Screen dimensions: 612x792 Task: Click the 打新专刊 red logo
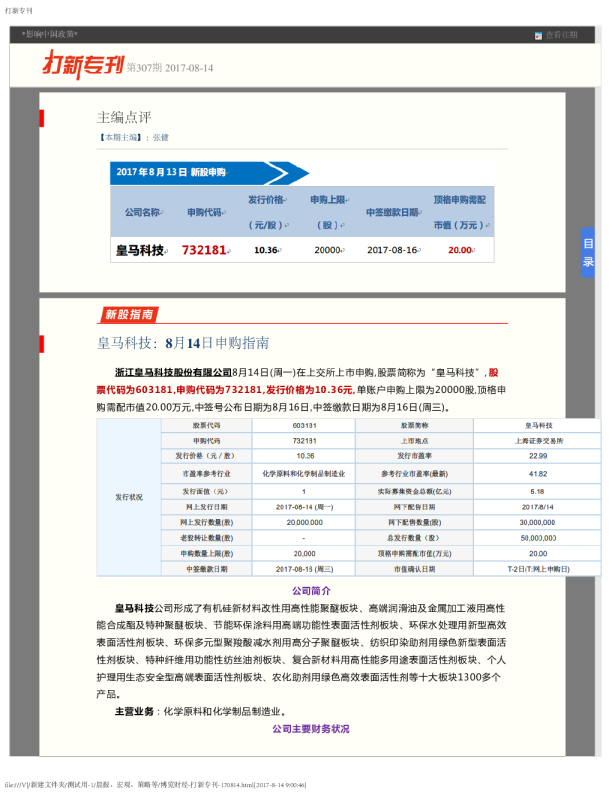click(84, 64)
